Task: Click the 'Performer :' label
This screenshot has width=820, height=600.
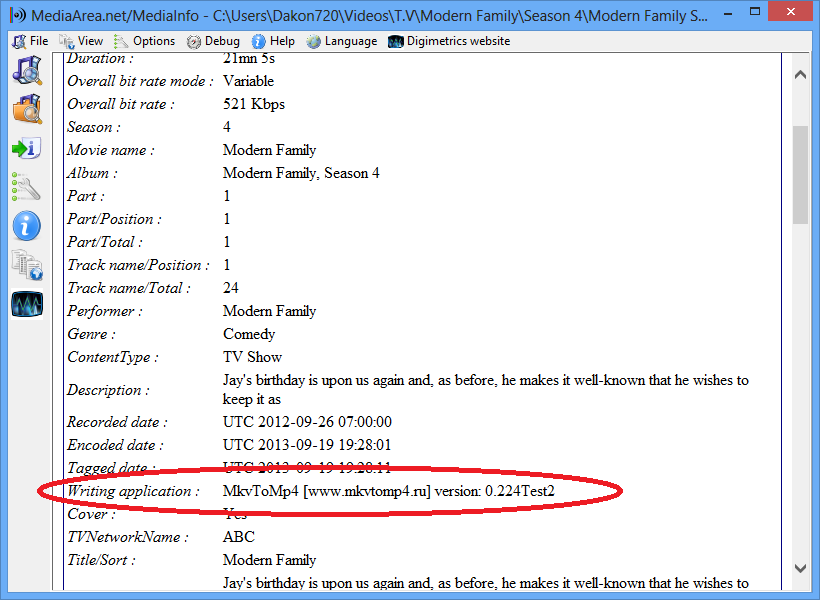Action: pyautogui.click(x=105, y=311)
